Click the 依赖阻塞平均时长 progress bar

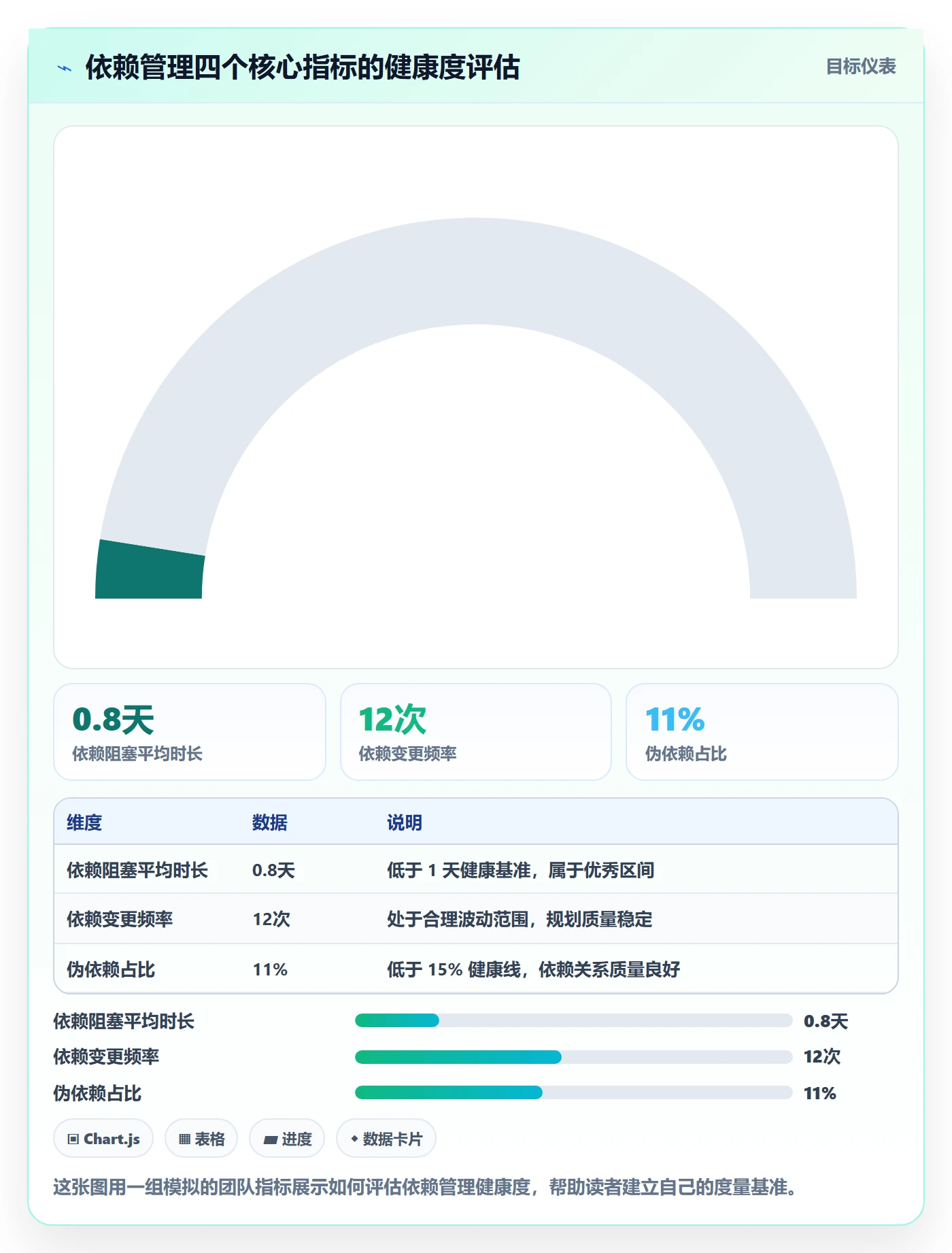coord(573,1020)
